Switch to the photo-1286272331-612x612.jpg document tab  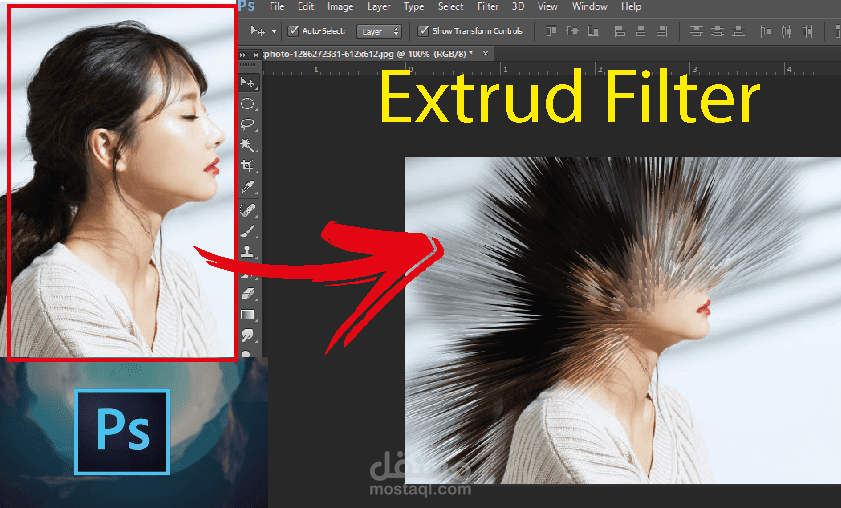(x=367, y=54)
